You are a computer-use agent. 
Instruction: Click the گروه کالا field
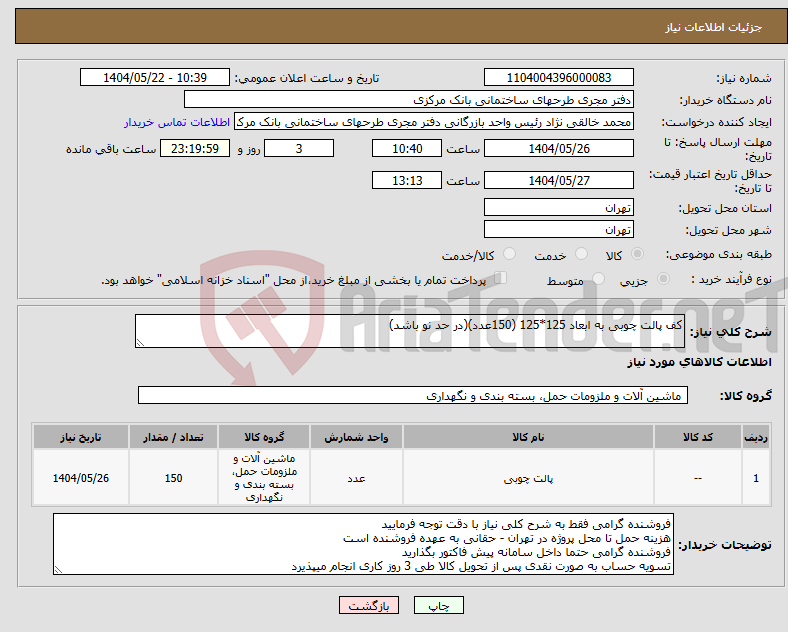[413, 396]
